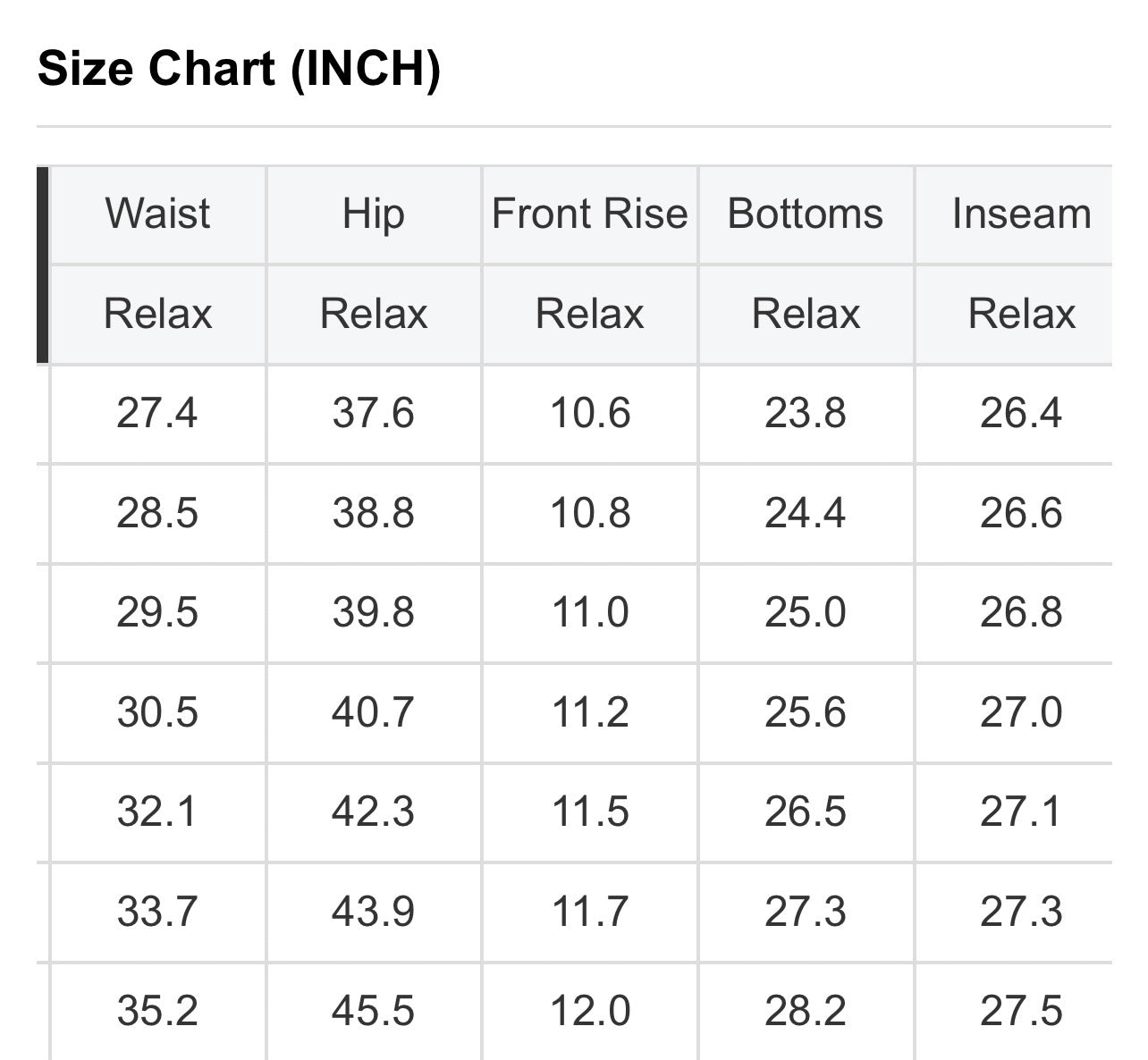
Task: Click the 38.8 hip value
Action: click(x=374, y=513)
